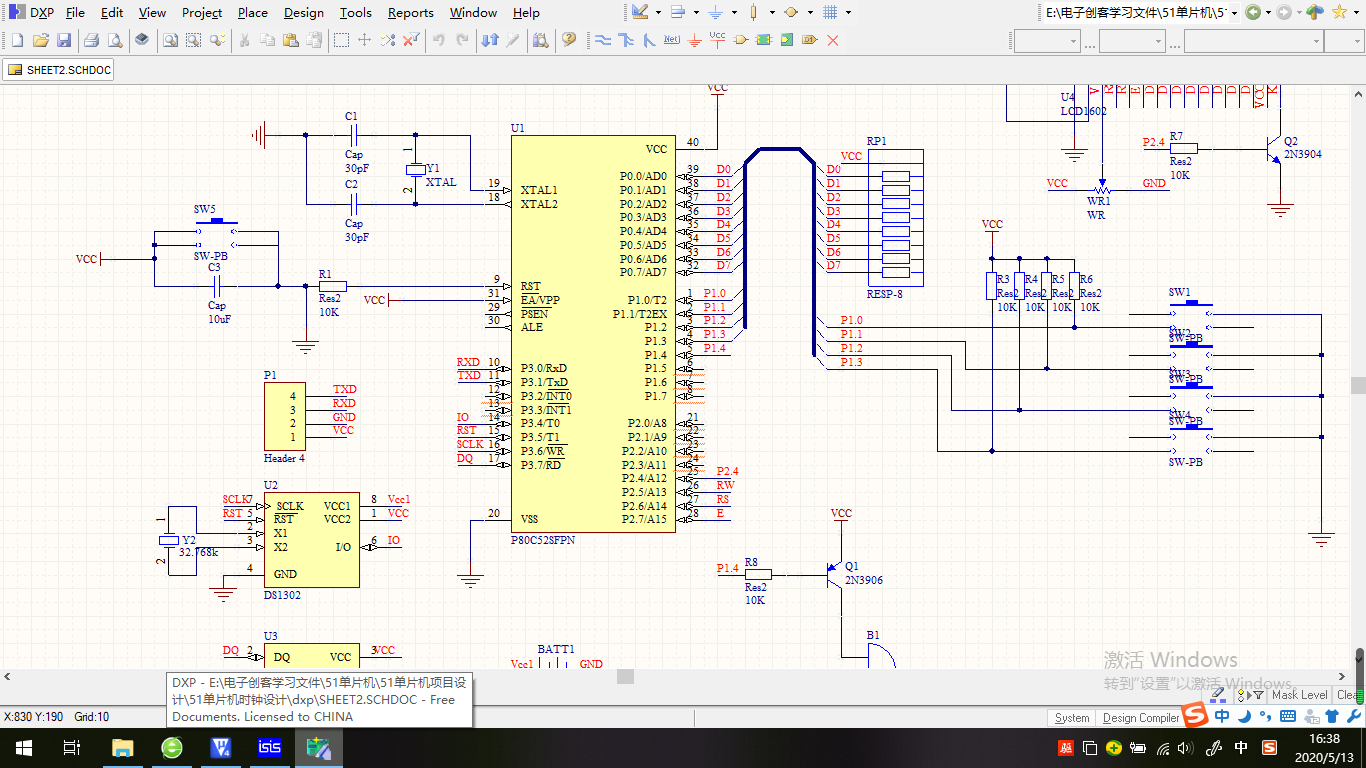Click the Devices view chip icon
Screen dimensions: 1366x768
click(142, 40)
